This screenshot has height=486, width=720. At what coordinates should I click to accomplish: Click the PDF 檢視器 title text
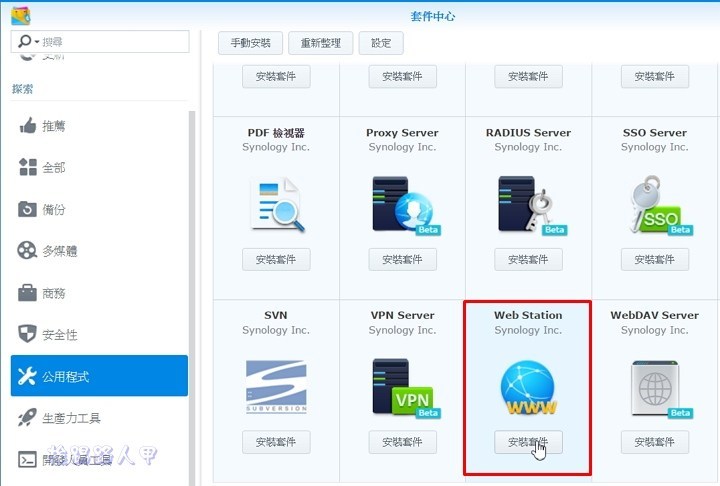point(276,133)
